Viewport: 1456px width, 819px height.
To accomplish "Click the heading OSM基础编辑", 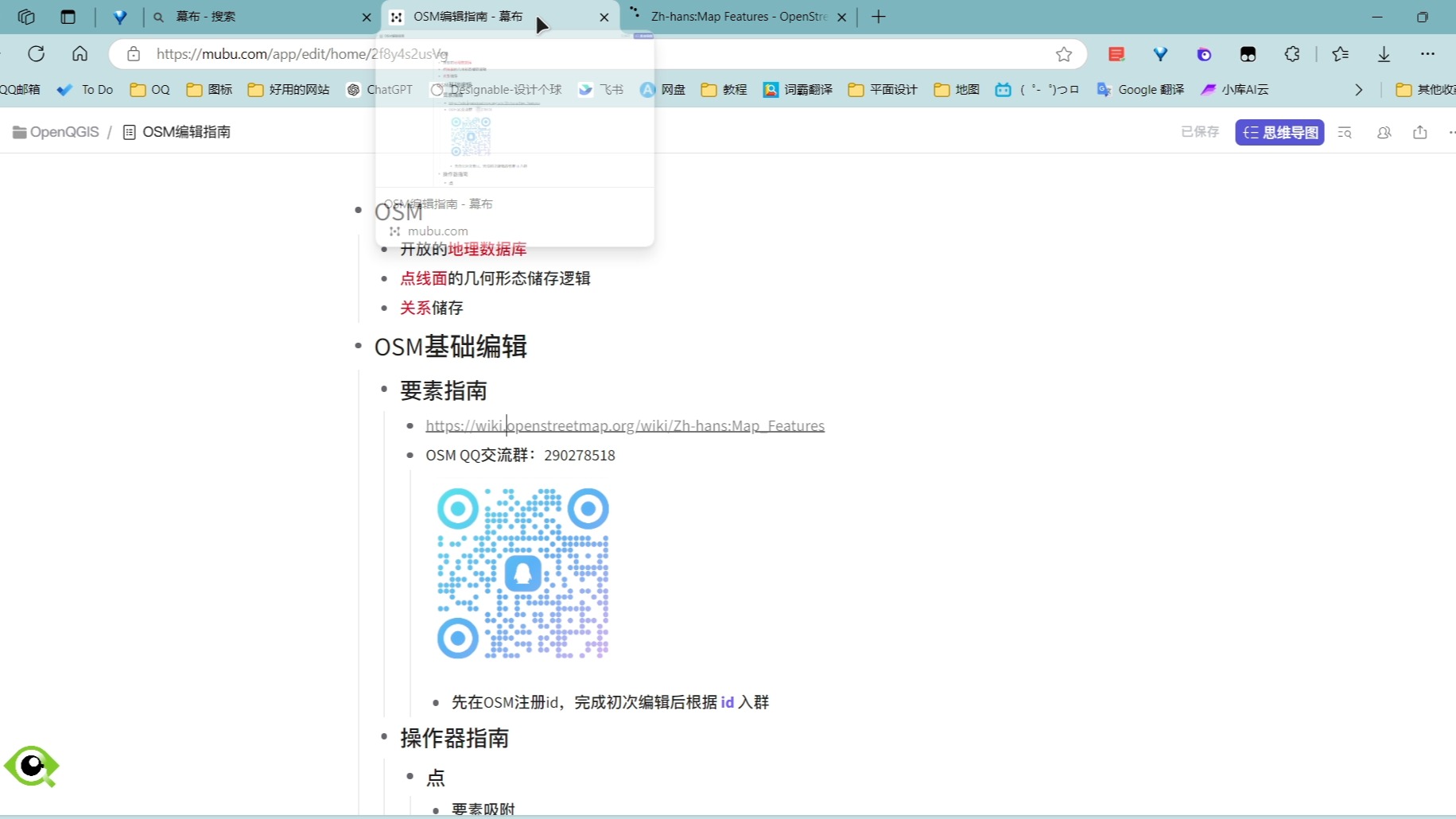I will [x=451, y=347].
